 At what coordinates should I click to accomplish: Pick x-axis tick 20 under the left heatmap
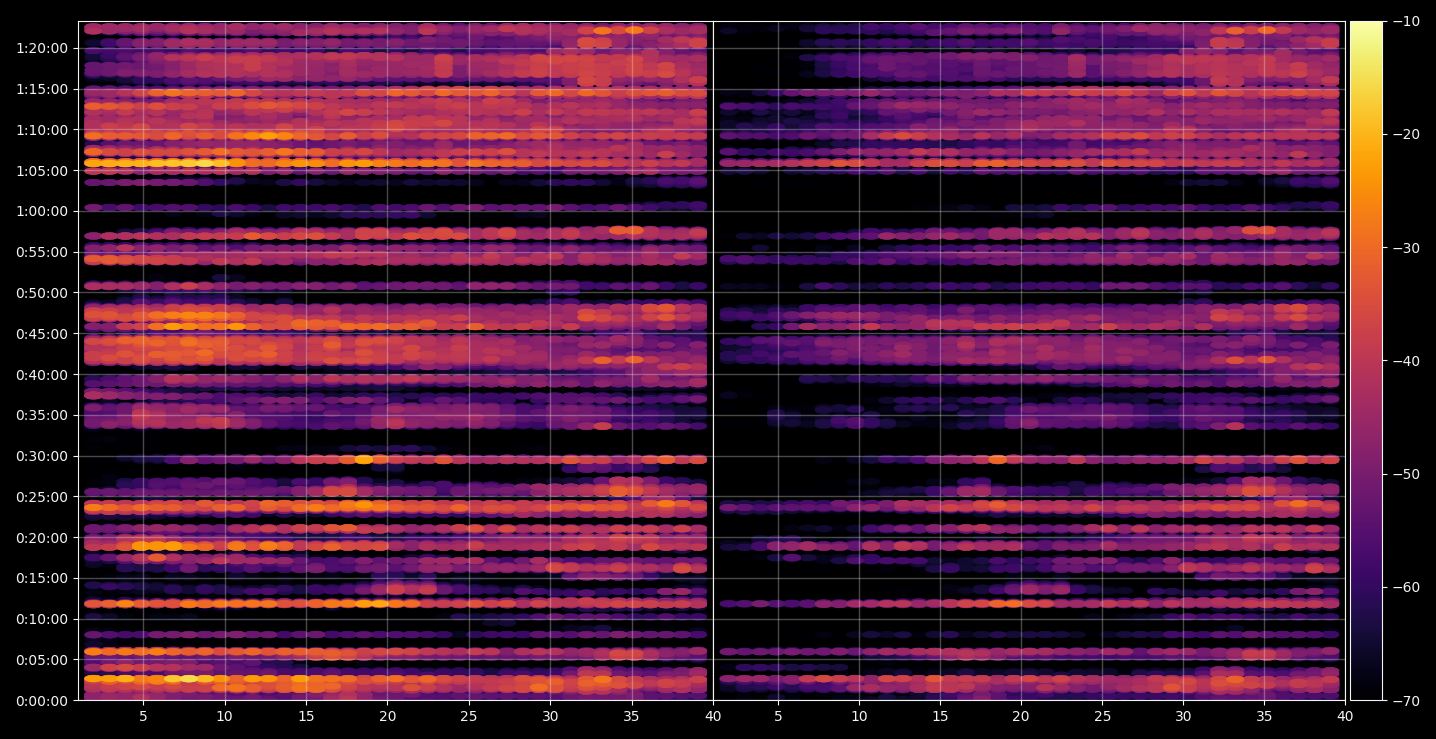(x=387, y=717)
